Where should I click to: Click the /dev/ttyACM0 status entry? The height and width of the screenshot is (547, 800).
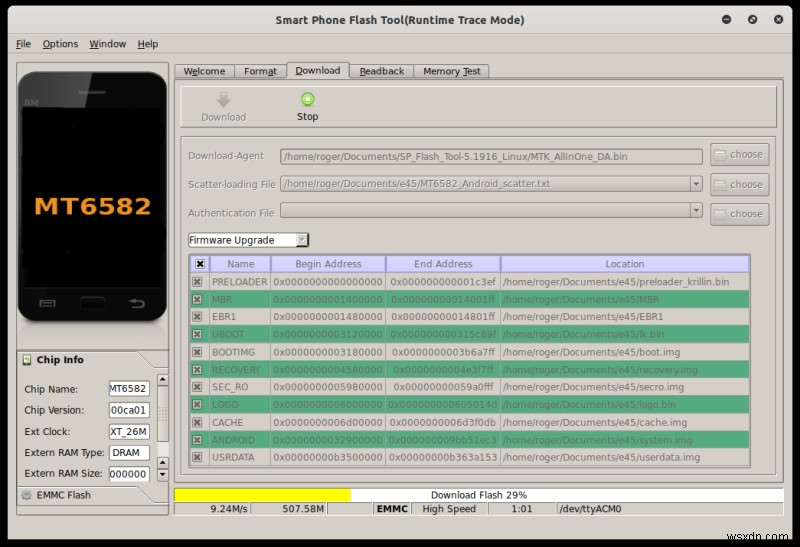pyautogui.click(x=669, y=509)
